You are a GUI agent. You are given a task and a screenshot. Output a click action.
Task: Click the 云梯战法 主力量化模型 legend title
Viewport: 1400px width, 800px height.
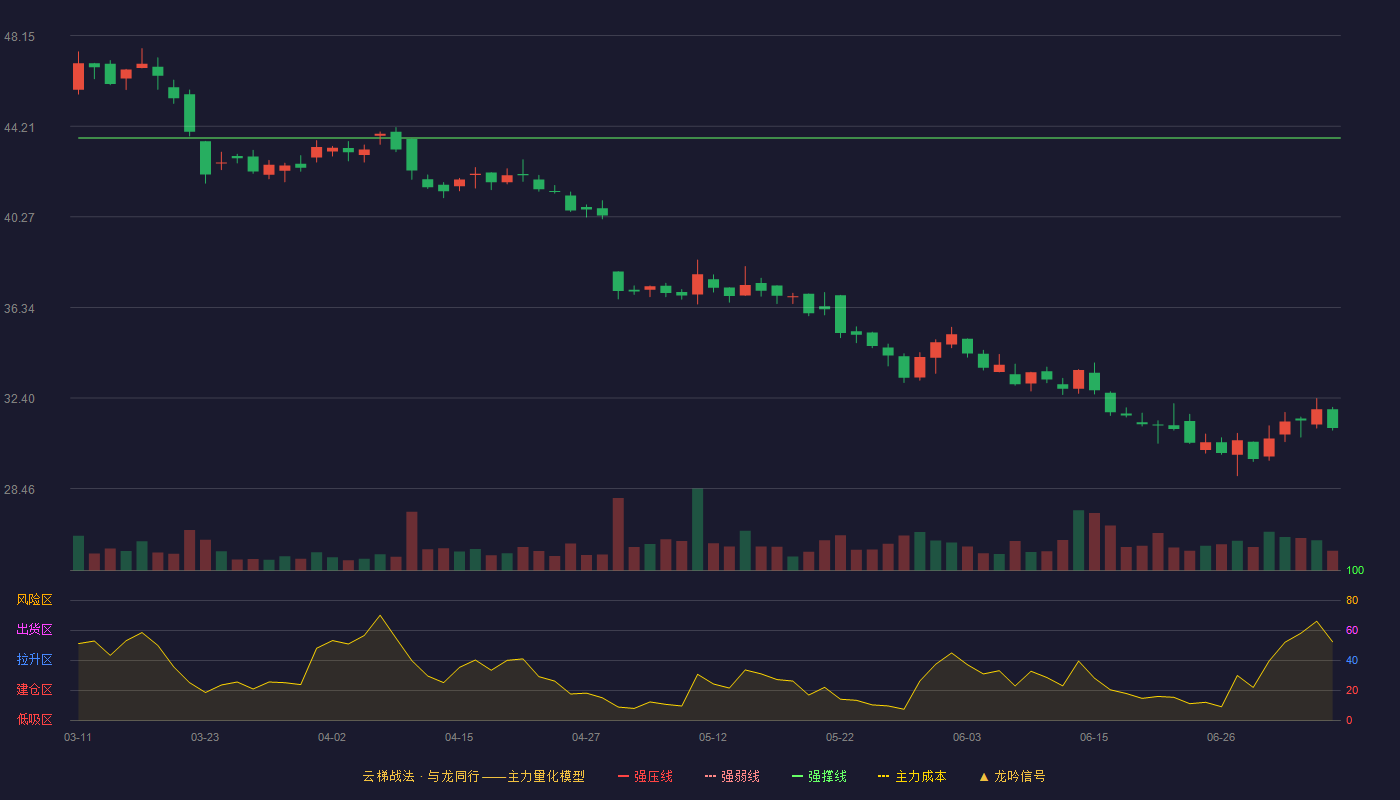(474, 776)
